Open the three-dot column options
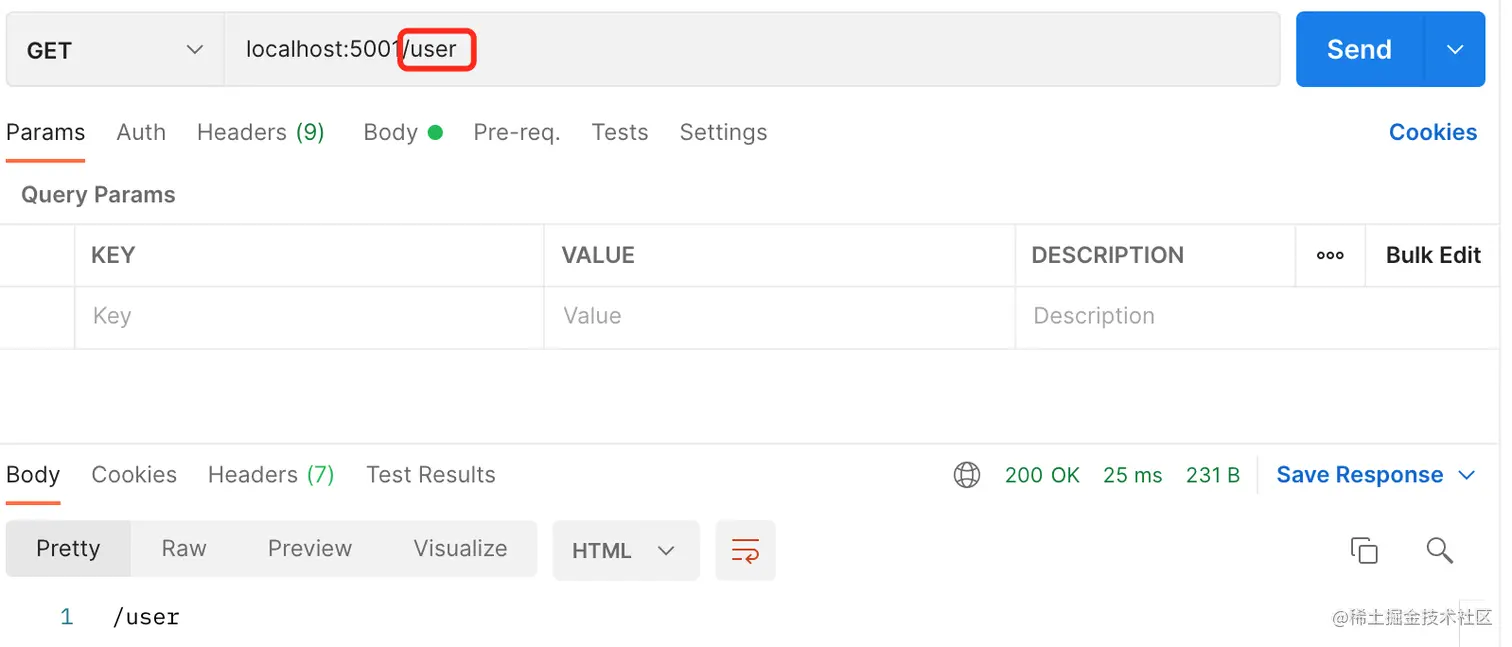Image resolution: width=1512 pixels, height=647 pixels. 1330,256
